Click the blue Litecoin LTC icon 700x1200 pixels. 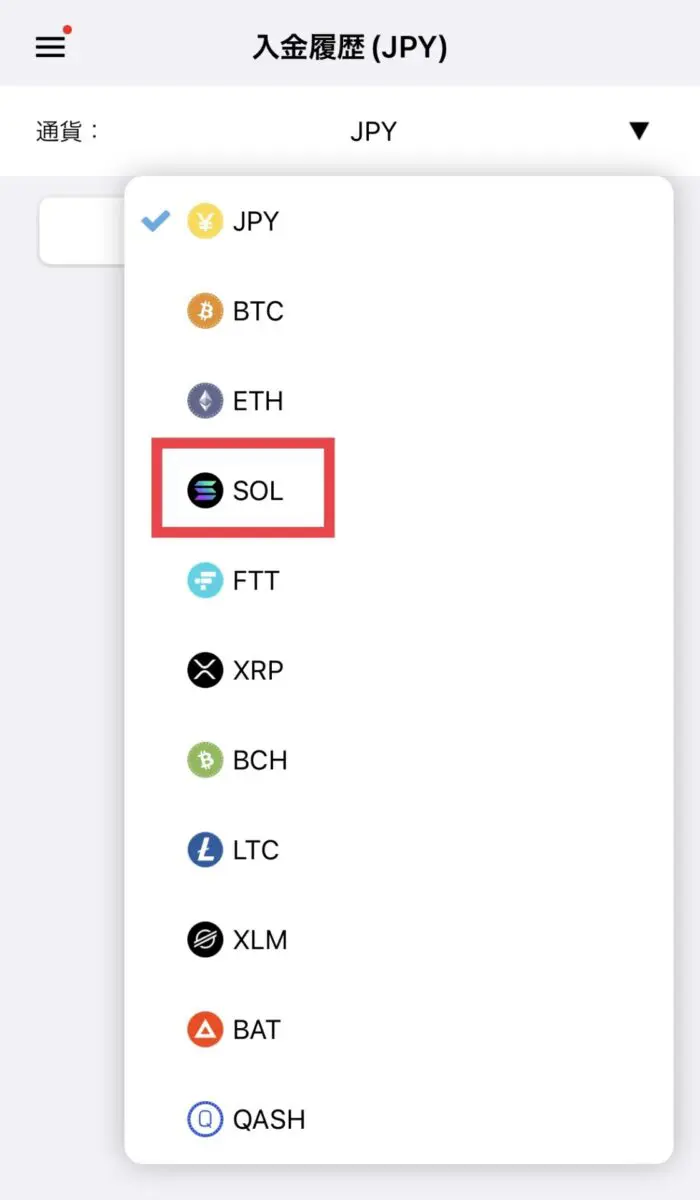(x=205, y=850)
